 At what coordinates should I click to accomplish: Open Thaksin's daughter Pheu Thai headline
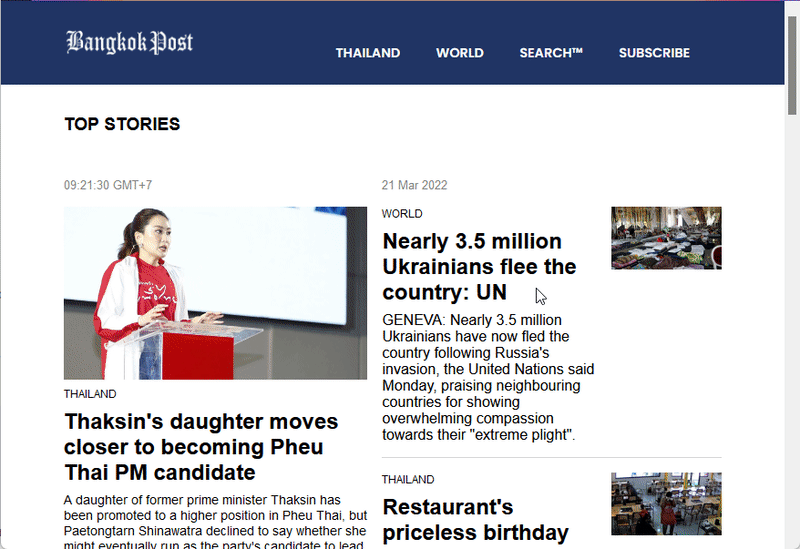click(201, 447)
